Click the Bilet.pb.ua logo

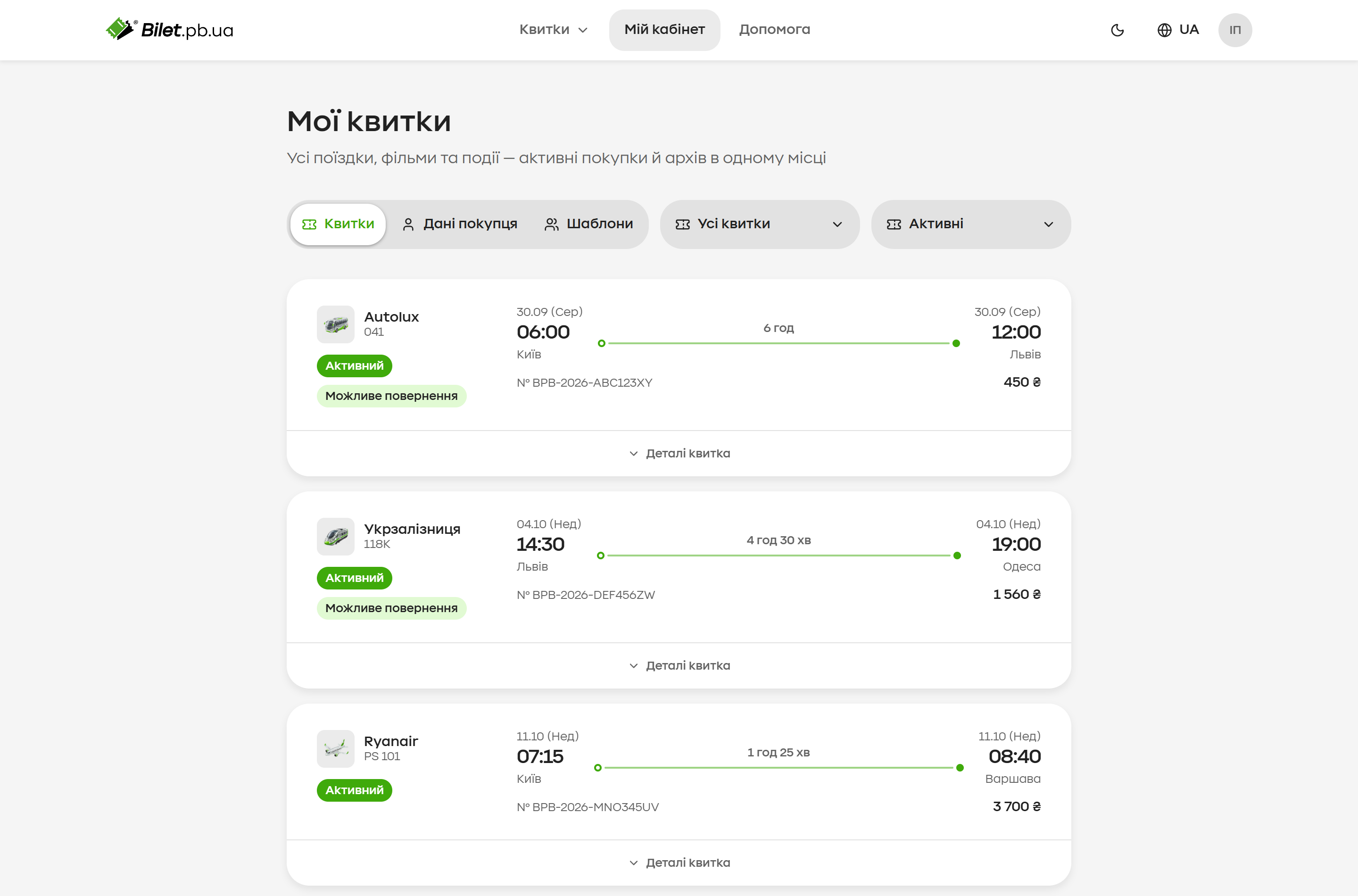pos(170,29)
